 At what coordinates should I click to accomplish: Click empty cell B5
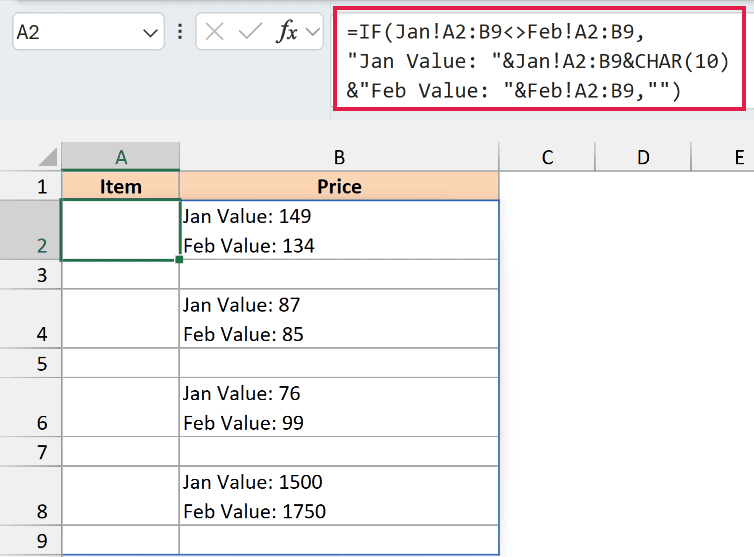click(x=339, y=363)
